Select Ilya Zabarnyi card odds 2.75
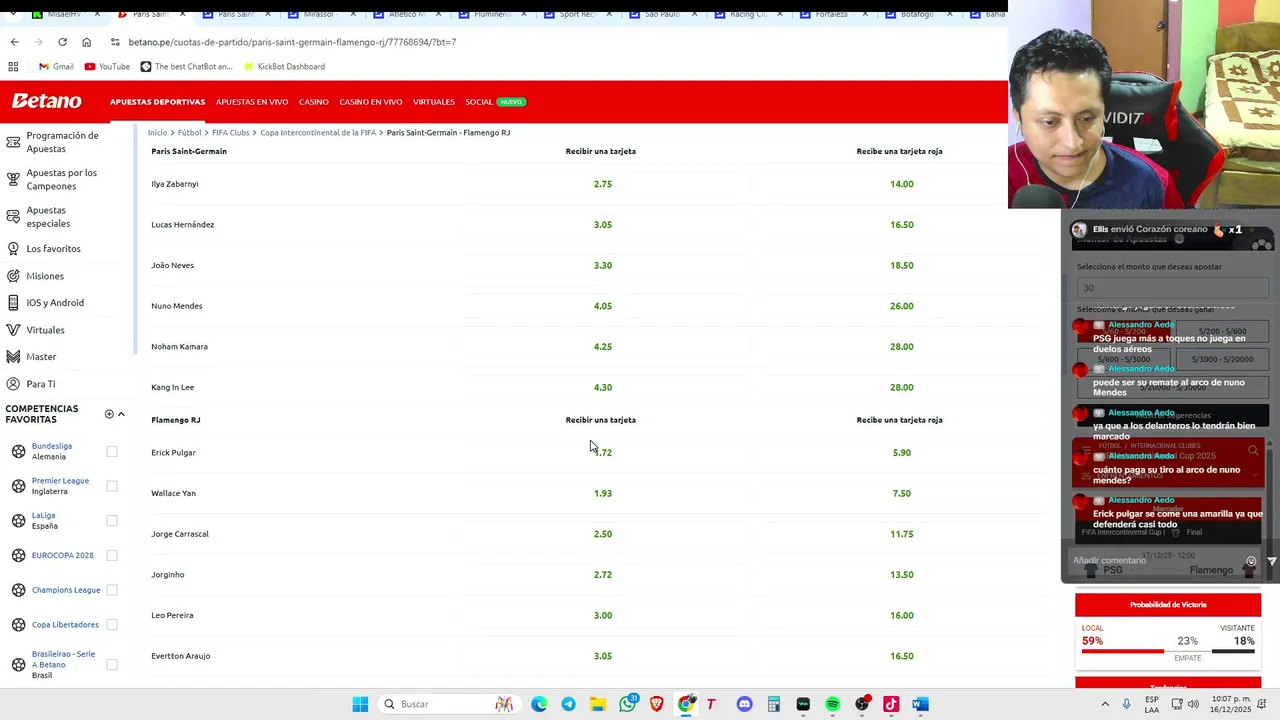 (602, 184)
